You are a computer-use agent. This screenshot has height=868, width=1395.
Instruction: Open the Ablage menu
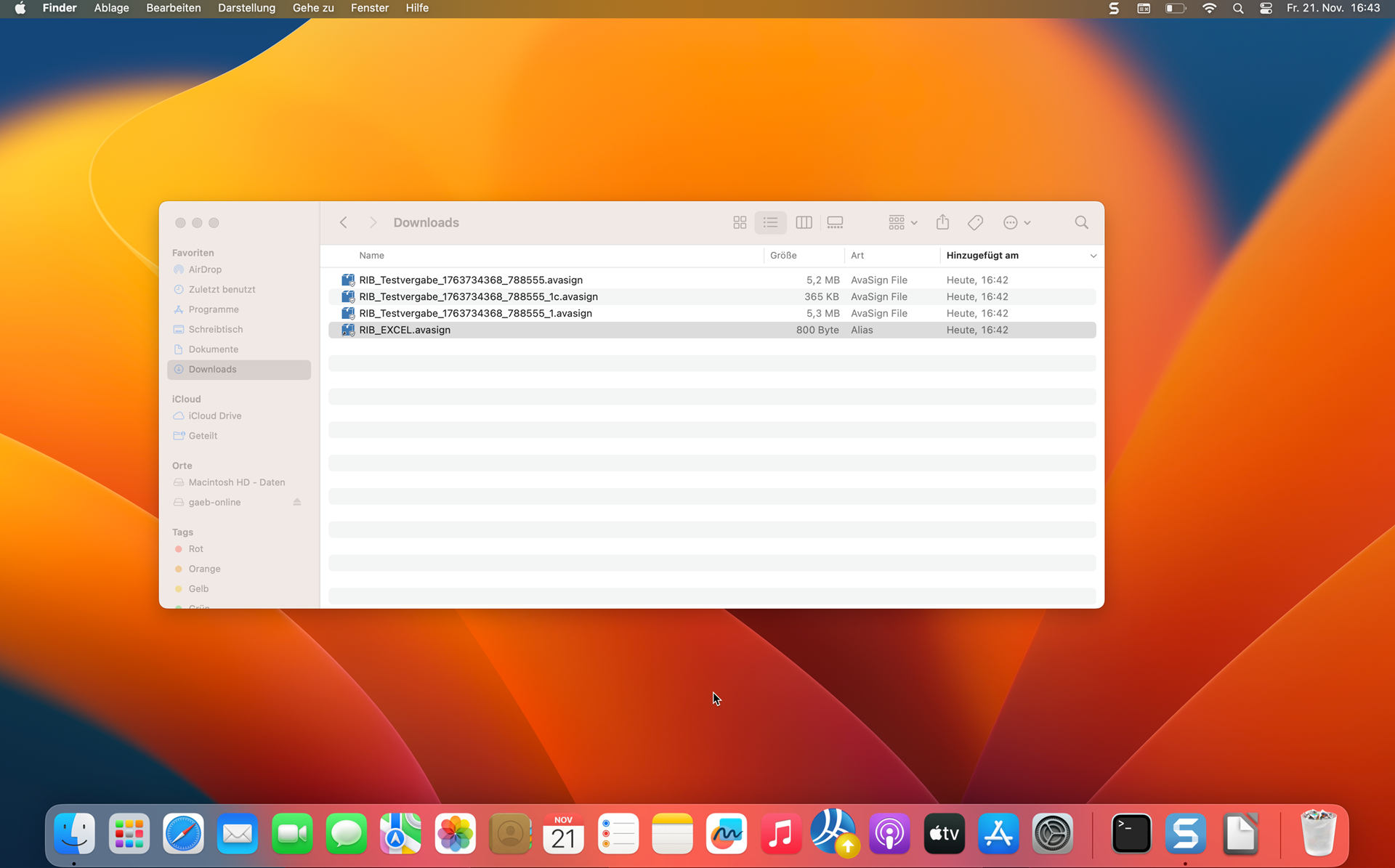pyautogui.click(x=111, y=8)
